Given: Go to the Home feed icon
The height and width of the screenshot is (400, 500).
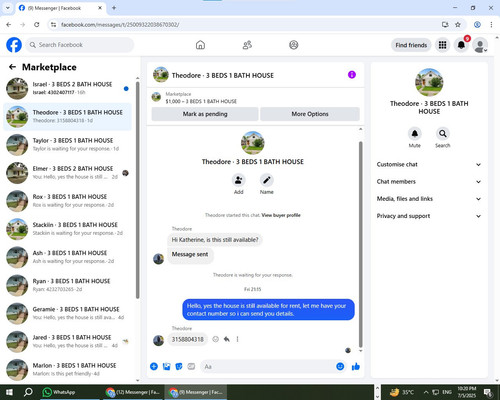Looking at the screenshot, I should click(x=200, y=45).
